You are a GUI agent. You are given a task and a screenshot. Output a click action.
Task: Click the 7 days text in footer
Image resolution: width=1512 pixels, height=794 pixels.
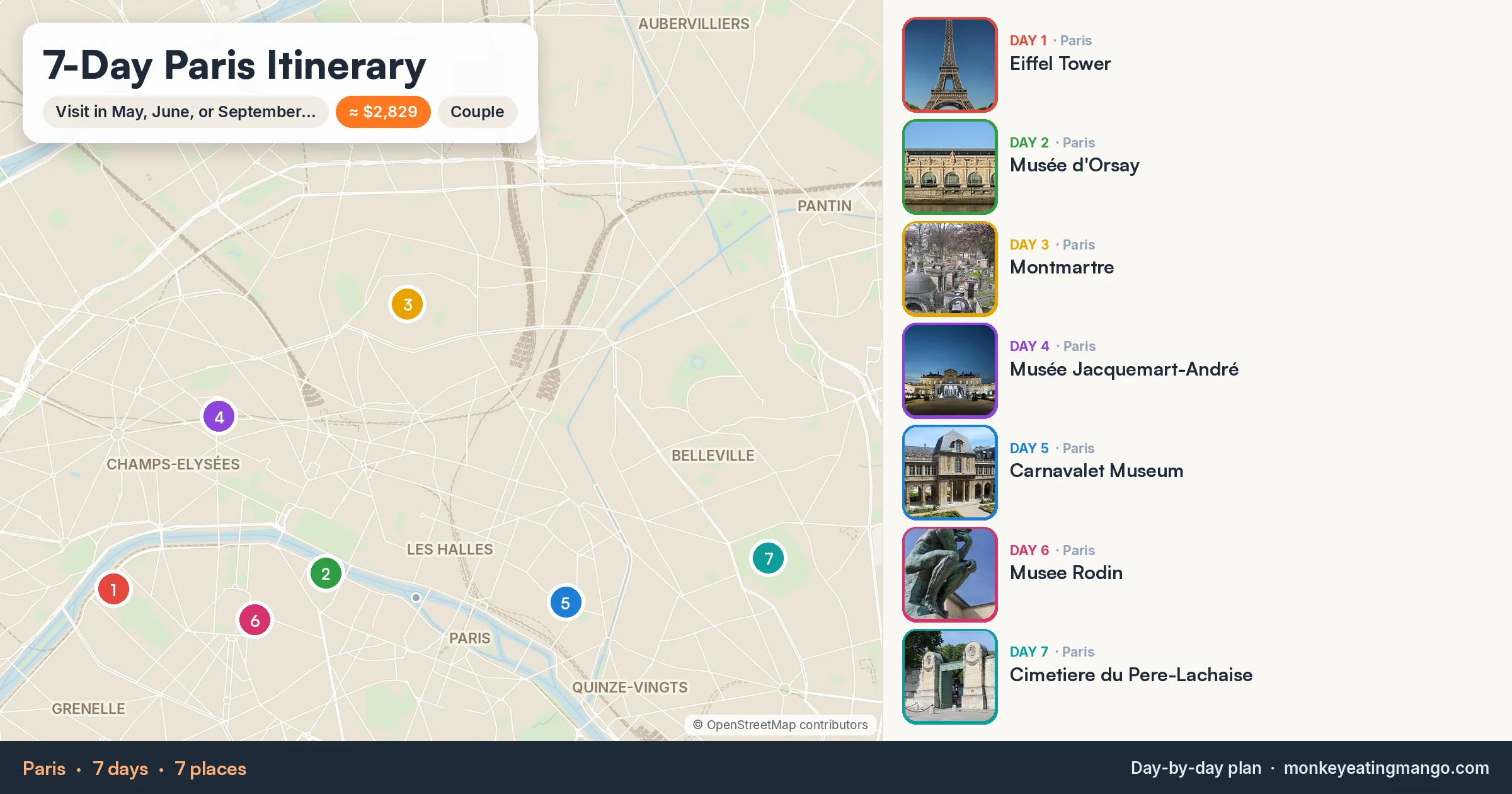point(120,769)
